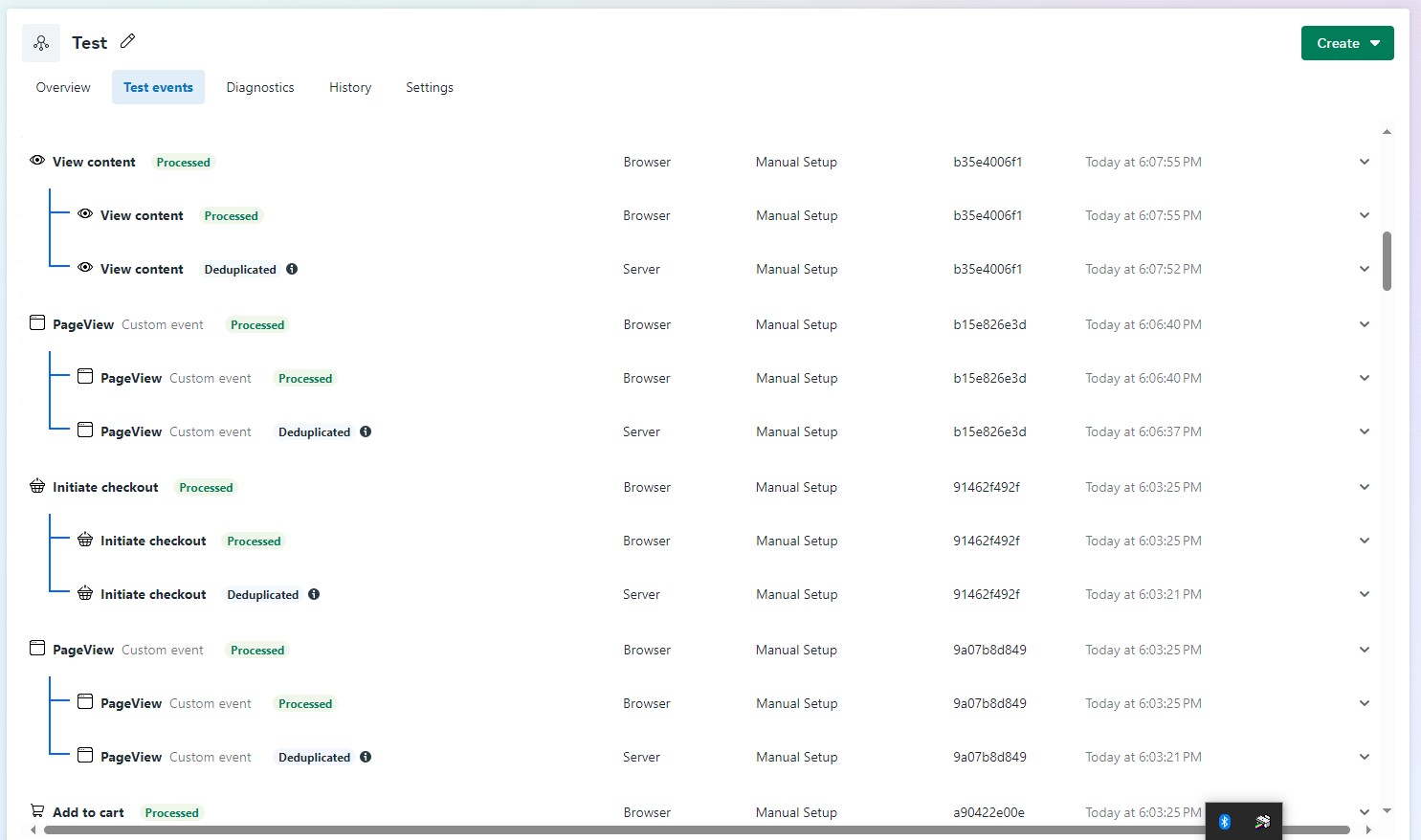Click the Bluetooth icon in system tray
1421x840 pixels.
tap(1225, 822)
